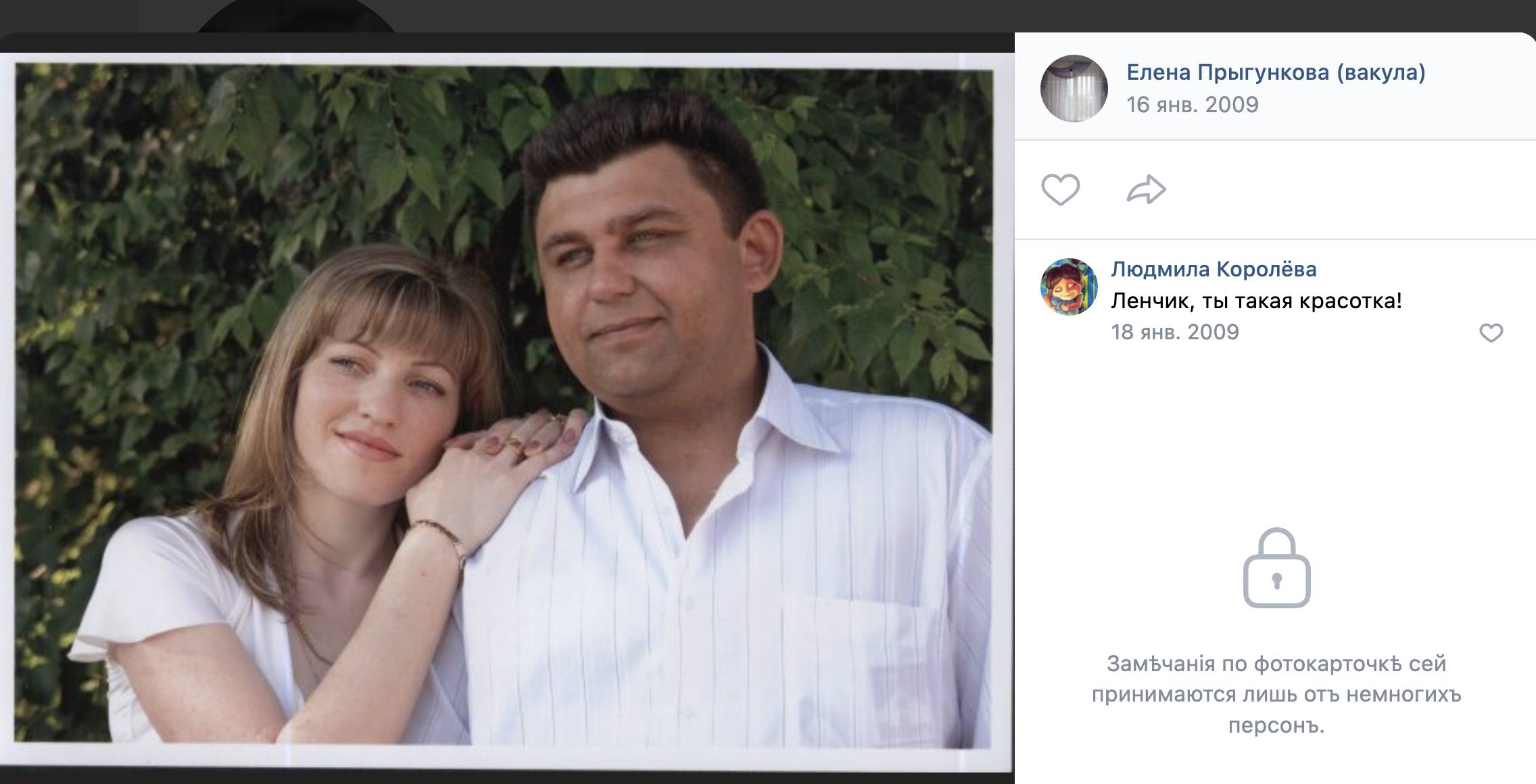Open Людмила Королёва profile name link
Image resolution: width=1536 pixels, height=784 pixels.
tap(1214, 269)
